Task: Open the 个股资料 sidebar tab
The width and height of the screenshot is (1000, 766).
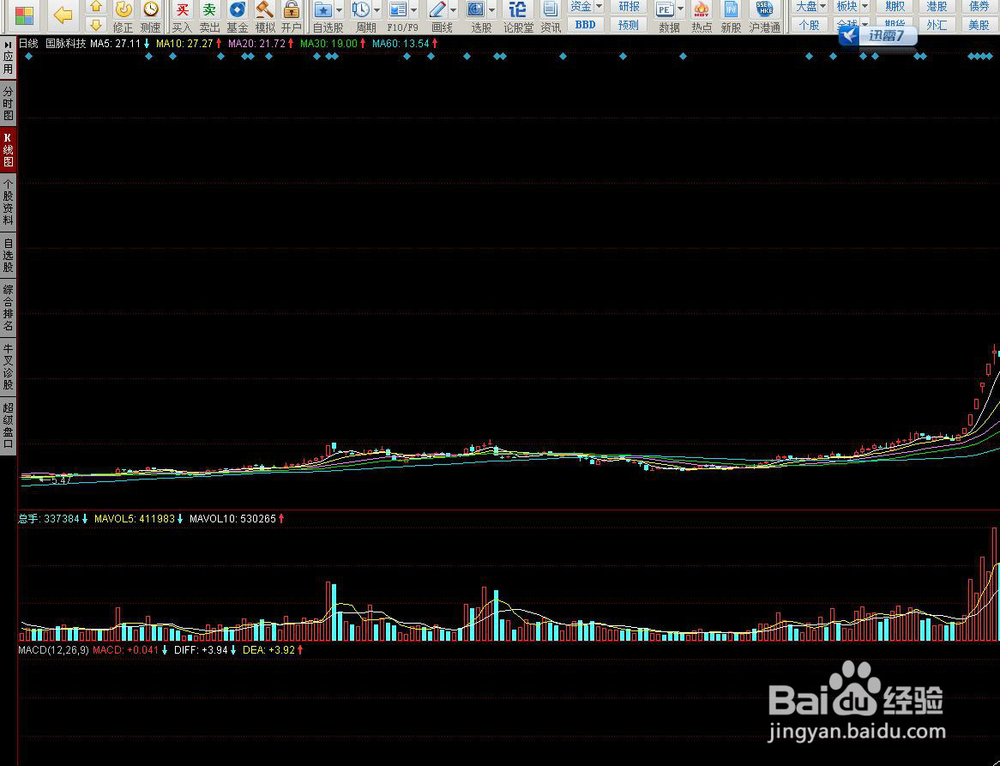Action: click(8, 203)
